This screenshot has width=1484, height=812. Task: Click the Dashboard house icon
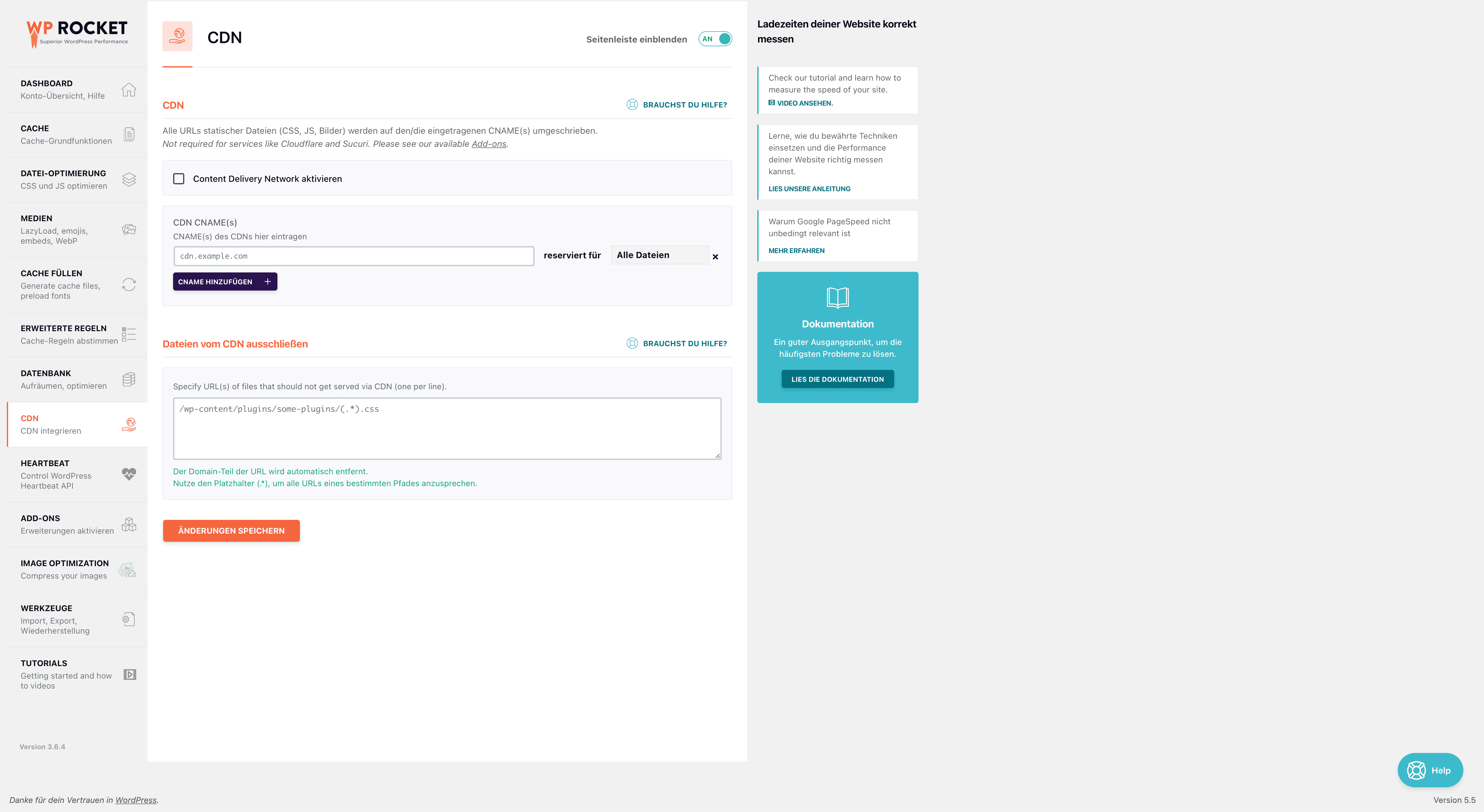[129, 90]
